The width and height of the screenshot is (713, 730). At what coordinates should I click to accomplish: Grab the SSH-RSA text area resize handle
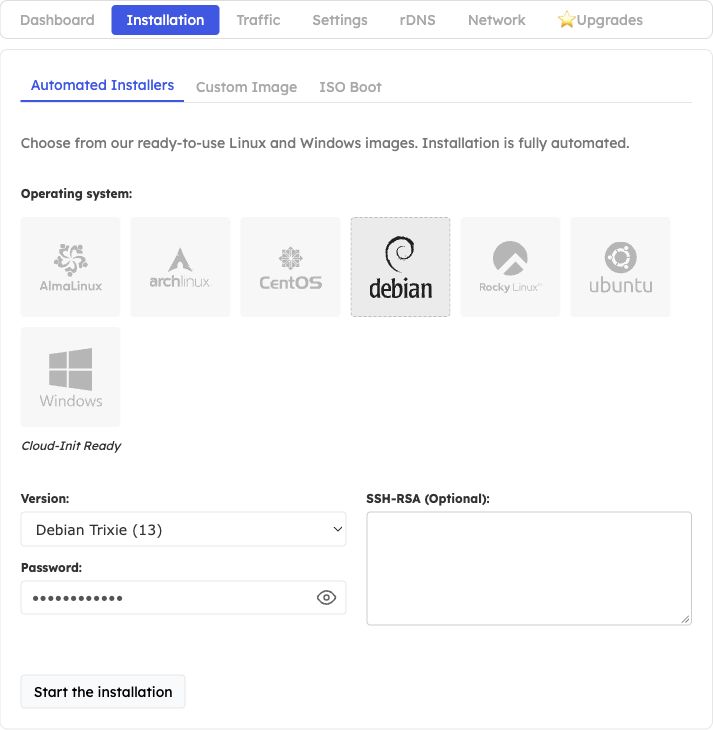pyautogui.click(x=685, y=619)
